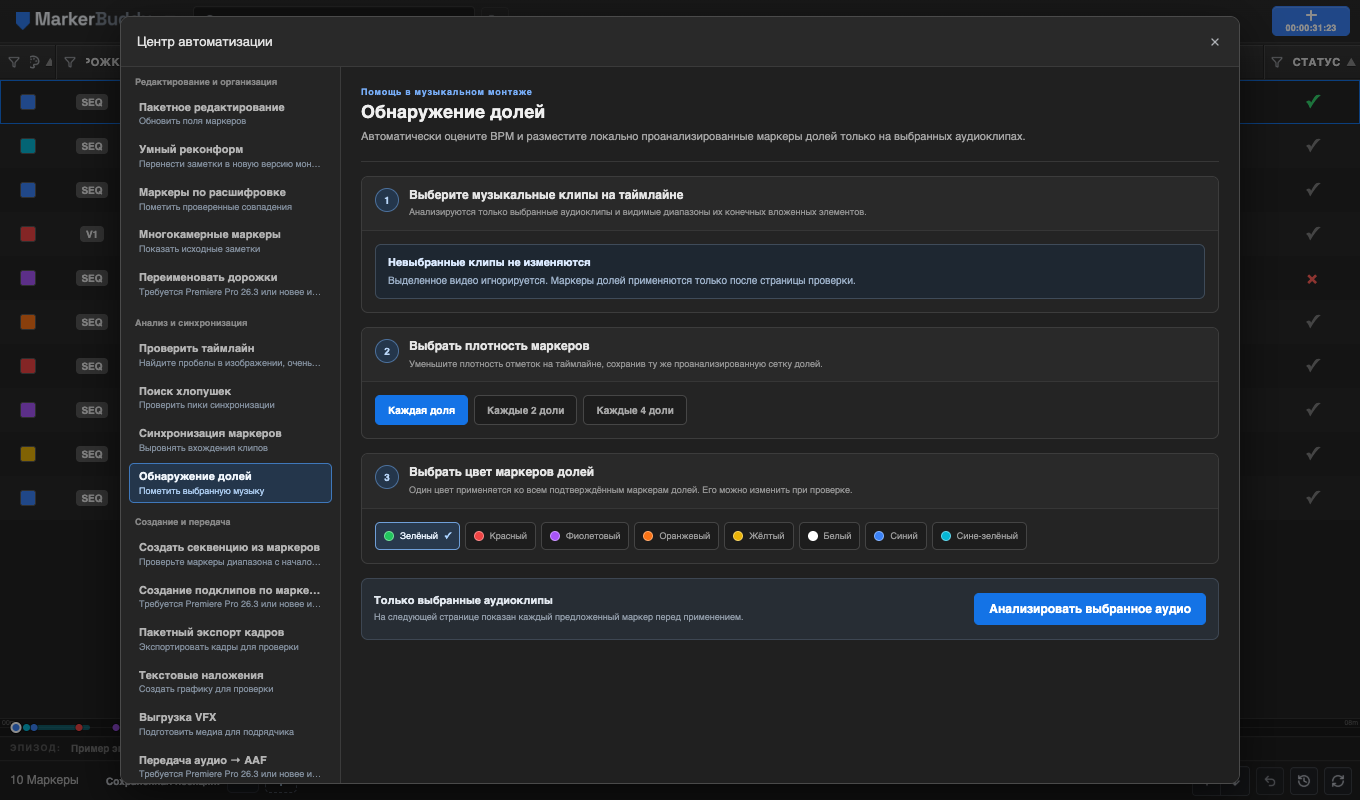Click the red X status icon
The width and height of the screenshot is (1360, 800).
(x=1313, y=278)
